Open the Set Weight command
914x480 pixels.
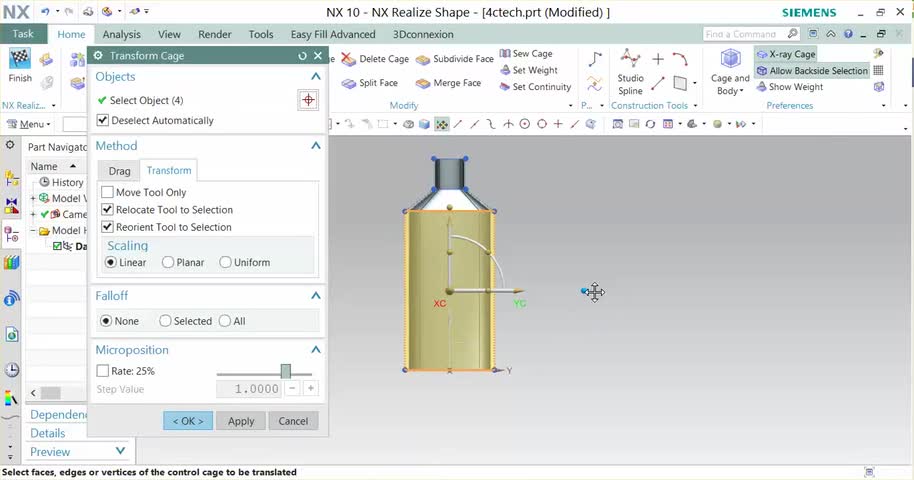coord(529,70)
